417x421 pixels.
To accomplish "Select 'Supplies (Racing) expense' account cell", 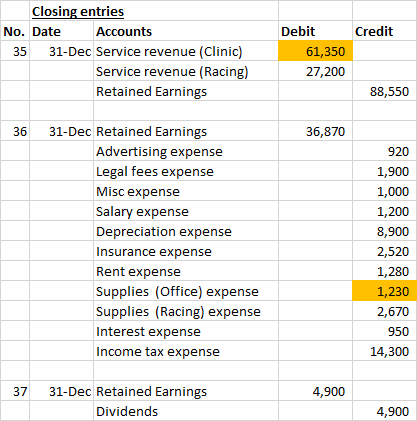I will coord(186,311).
